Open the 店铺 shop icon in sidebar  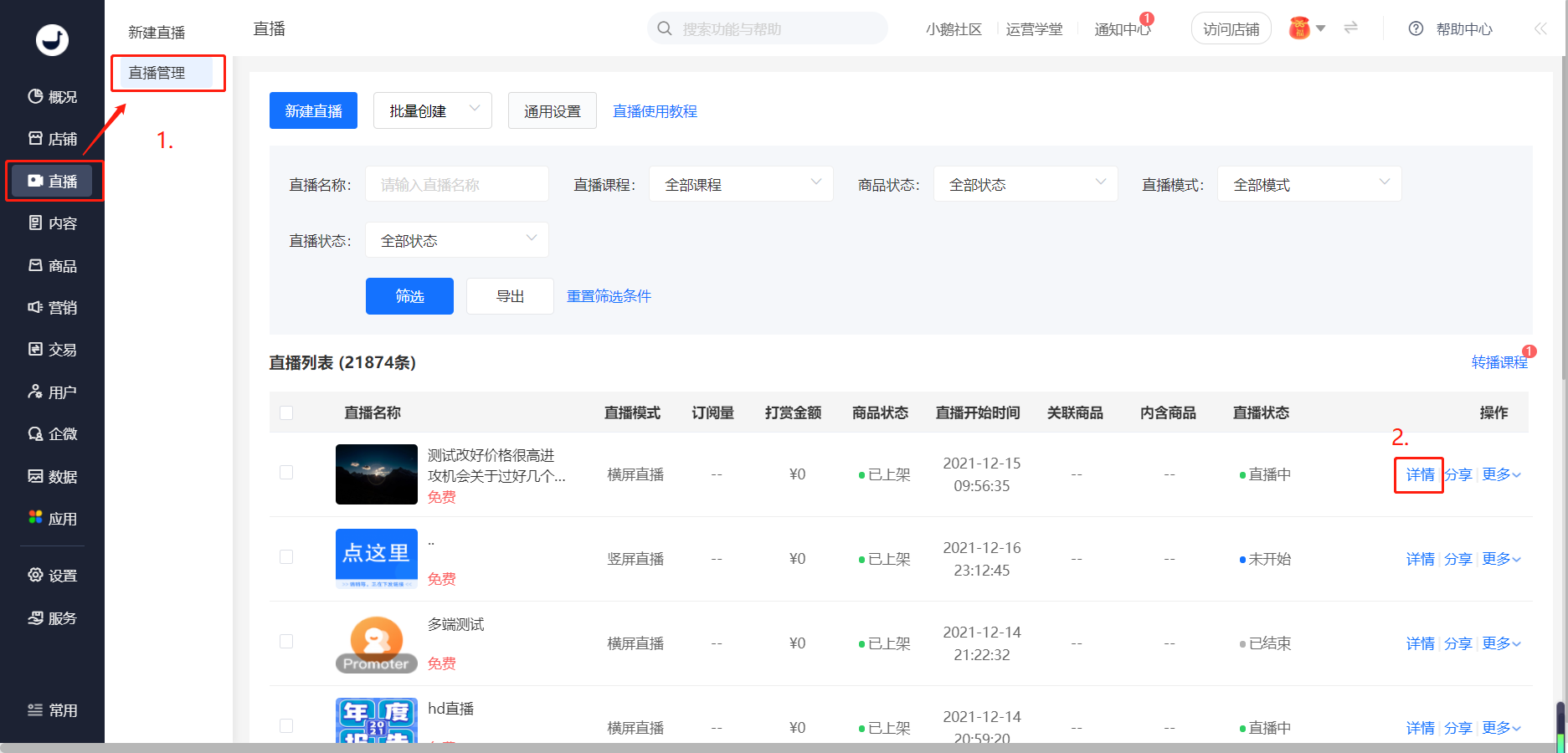pos(35,139)
